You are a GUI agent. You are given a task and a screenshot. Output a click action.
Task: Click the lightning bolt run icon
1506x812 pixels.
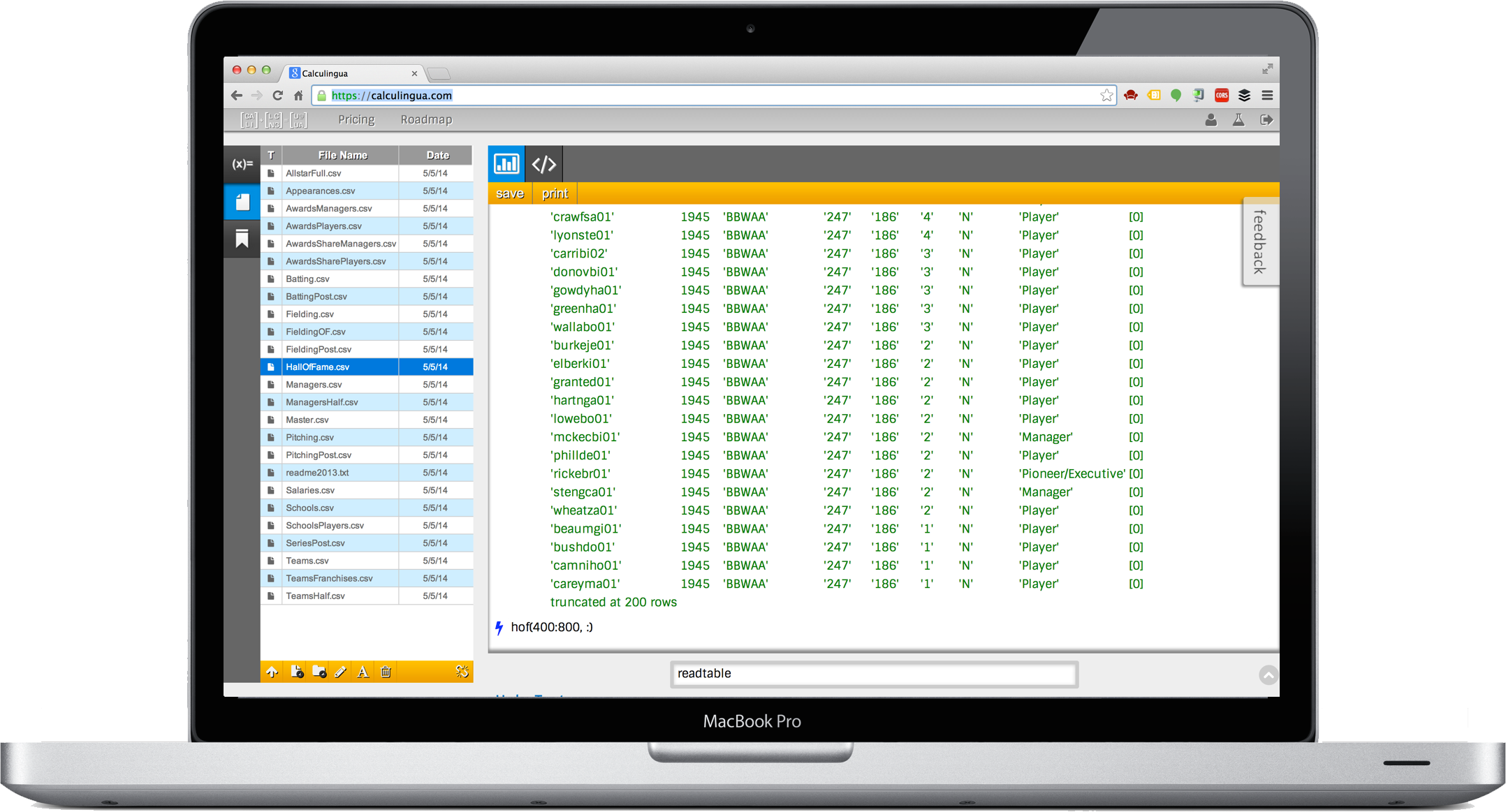(499, 628)
